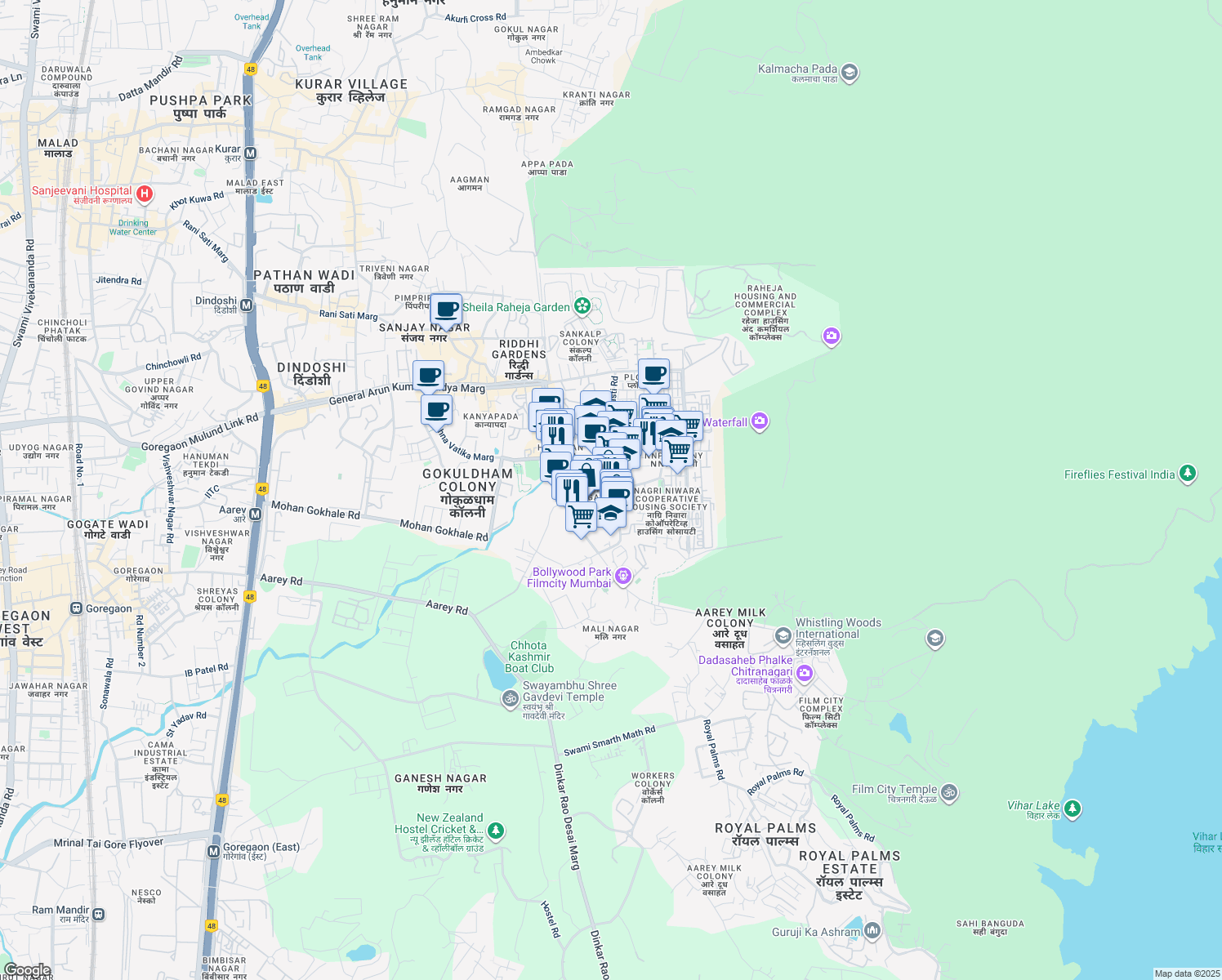Click the Vihar Lake green marker icon

[x=1072, y=808]
